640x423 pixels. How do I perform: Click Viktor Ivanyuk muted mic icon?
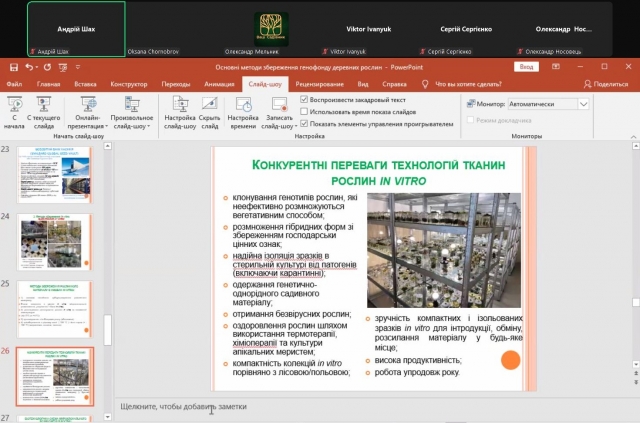[x=325, y=51]
